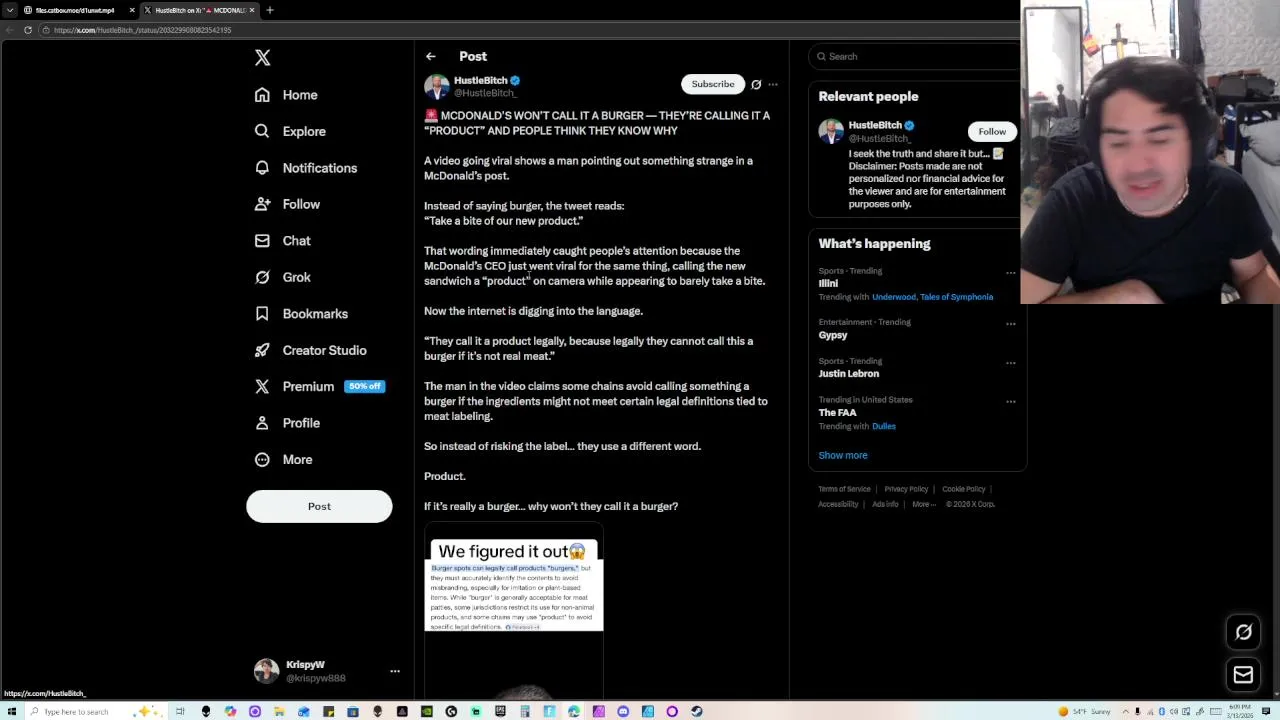Image resolution: width=1280 pixels, height=720 pixels.
Task: Open the Underwood trending link
Action: tap(893, 297)
